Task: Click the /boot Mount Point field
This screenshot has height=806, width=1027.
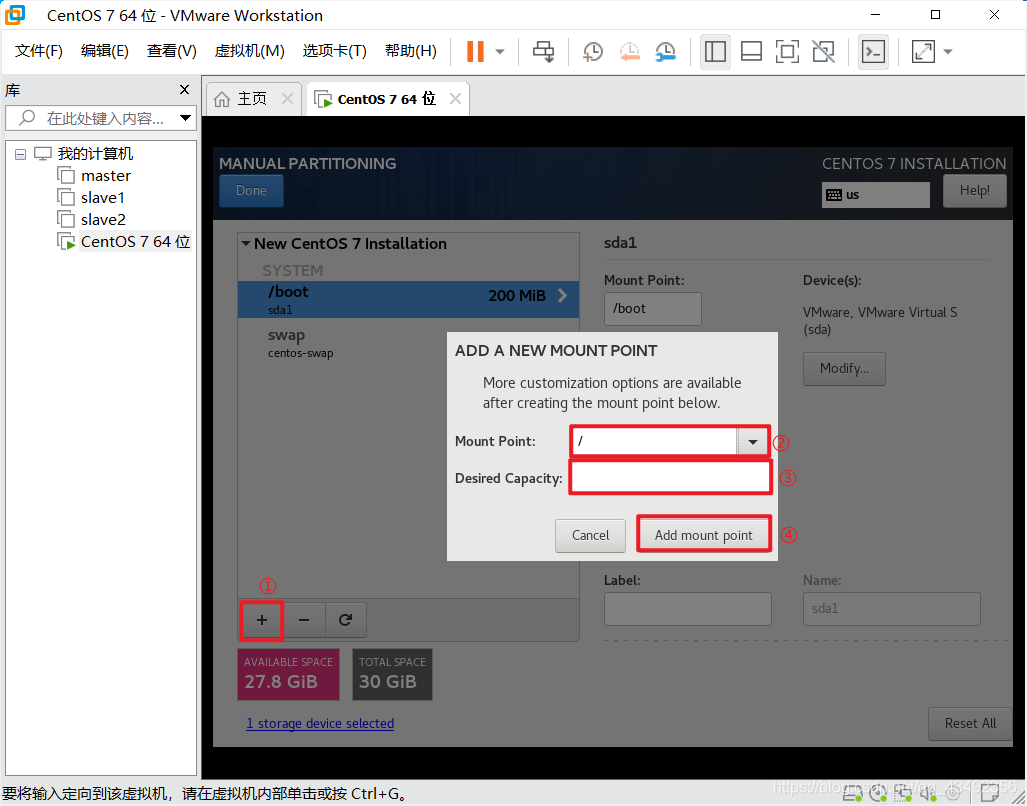Action: click(652, 308)
